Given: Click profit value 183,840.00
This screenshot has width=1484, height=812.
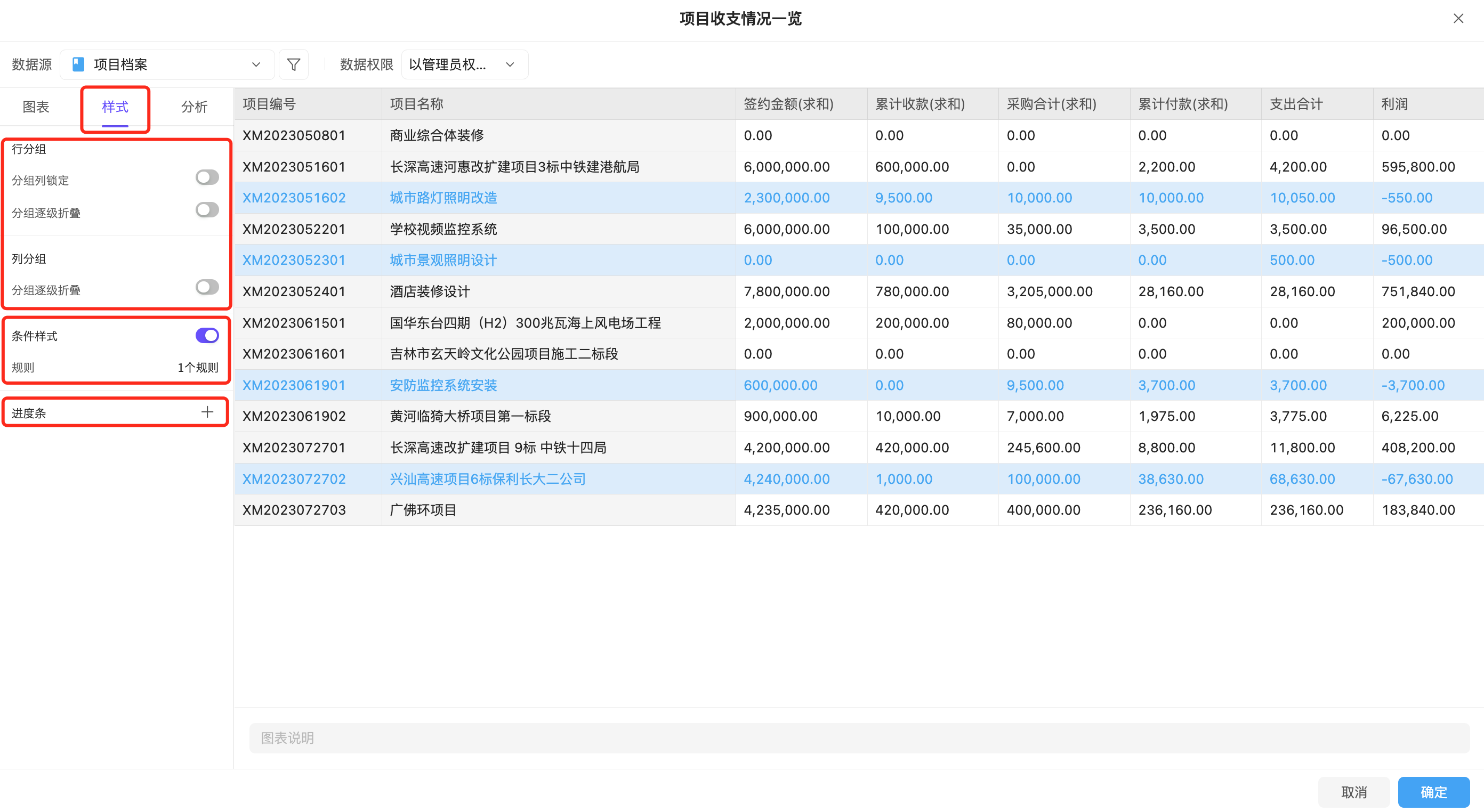Looking at the screenshot, I should (x=1418, y=510).
